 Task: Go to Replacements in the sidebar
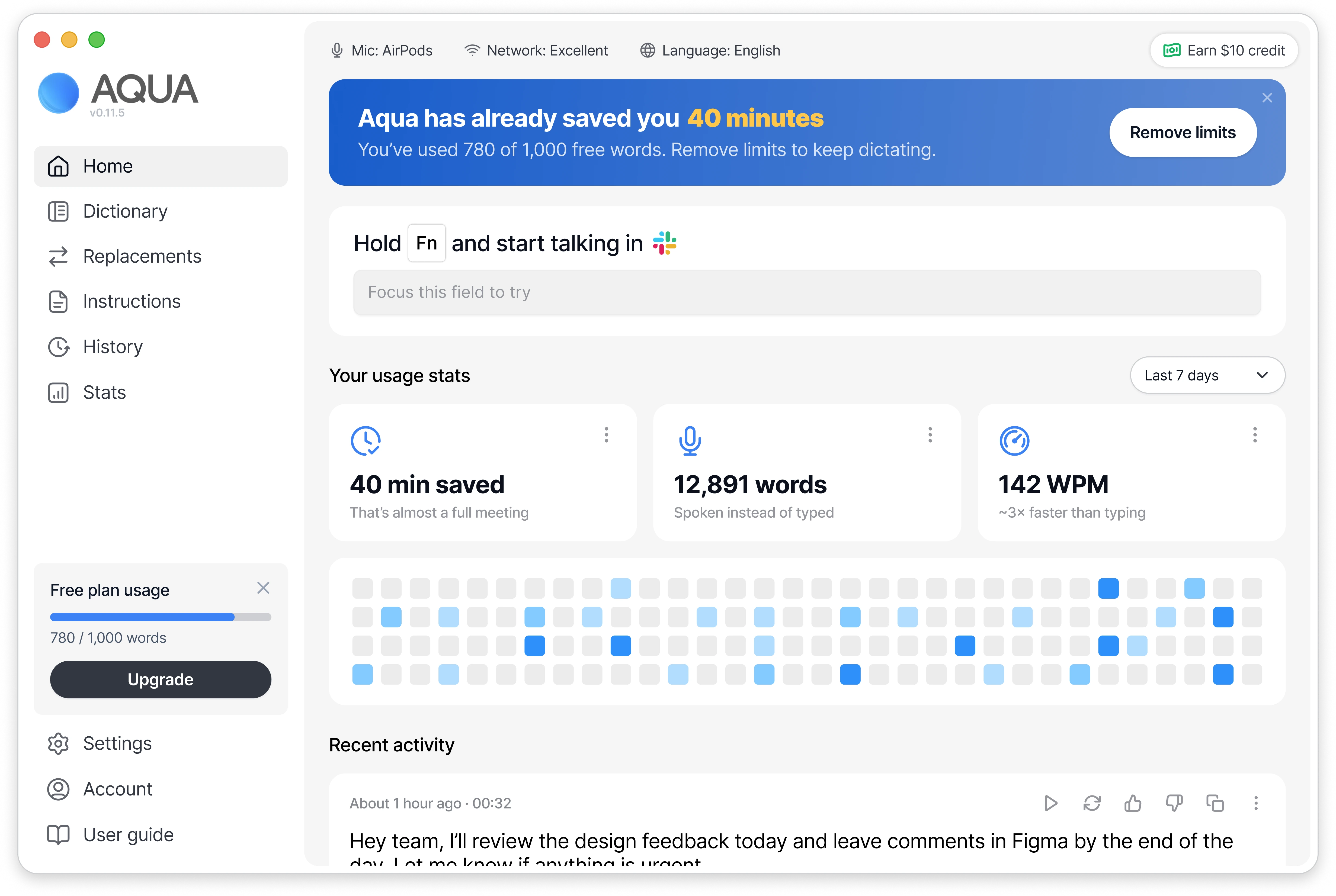161,257
